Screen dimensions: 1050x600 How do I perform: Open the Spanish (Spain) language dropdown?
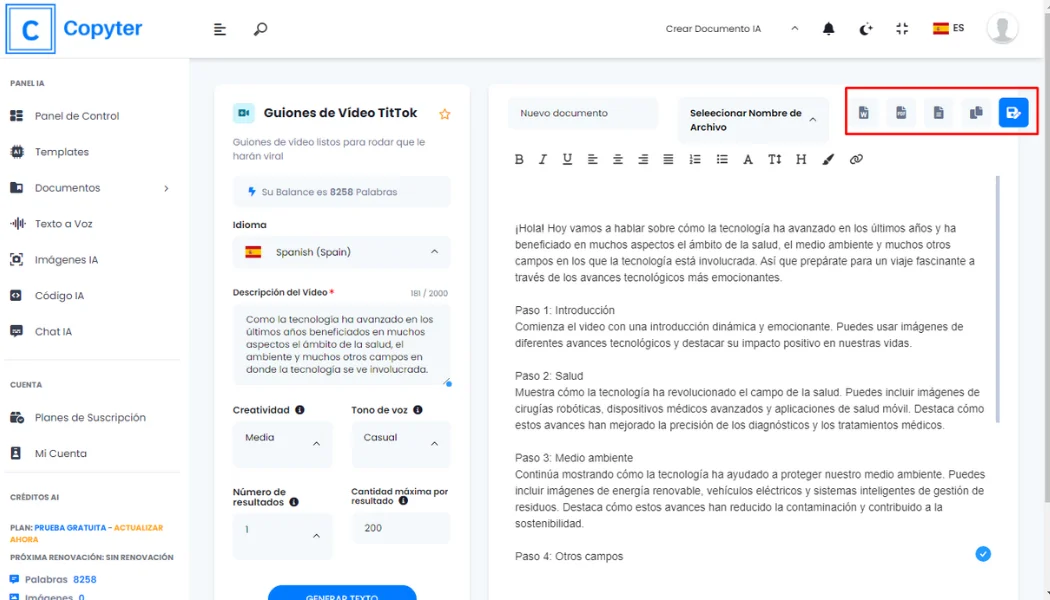click(341, 252)
